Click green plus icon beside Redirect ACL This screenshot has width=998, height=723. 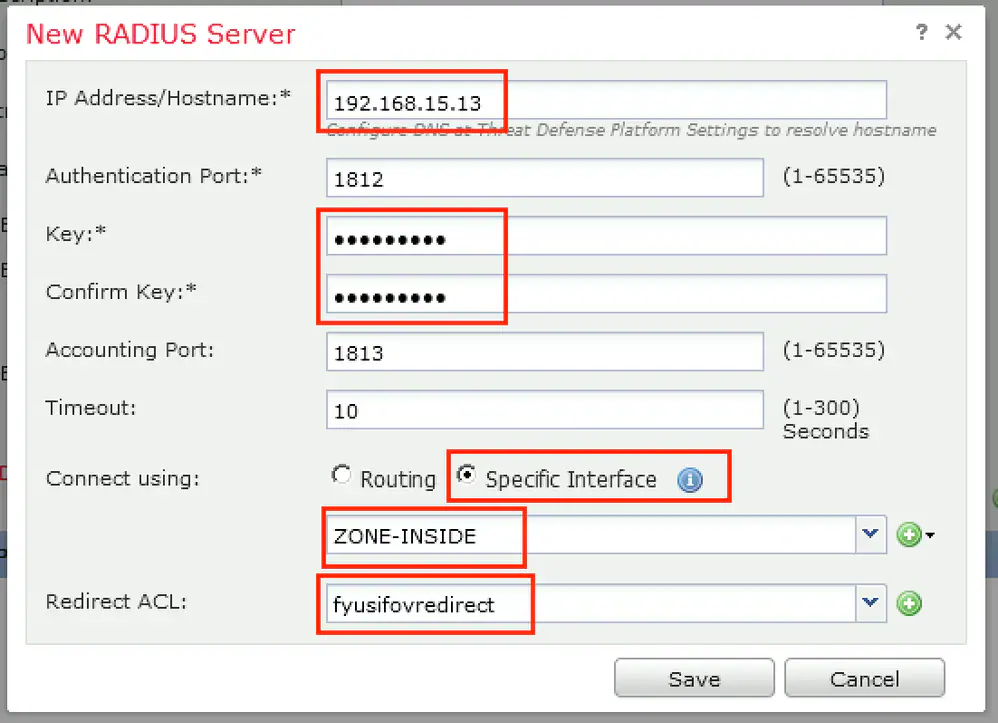point(909,604)
